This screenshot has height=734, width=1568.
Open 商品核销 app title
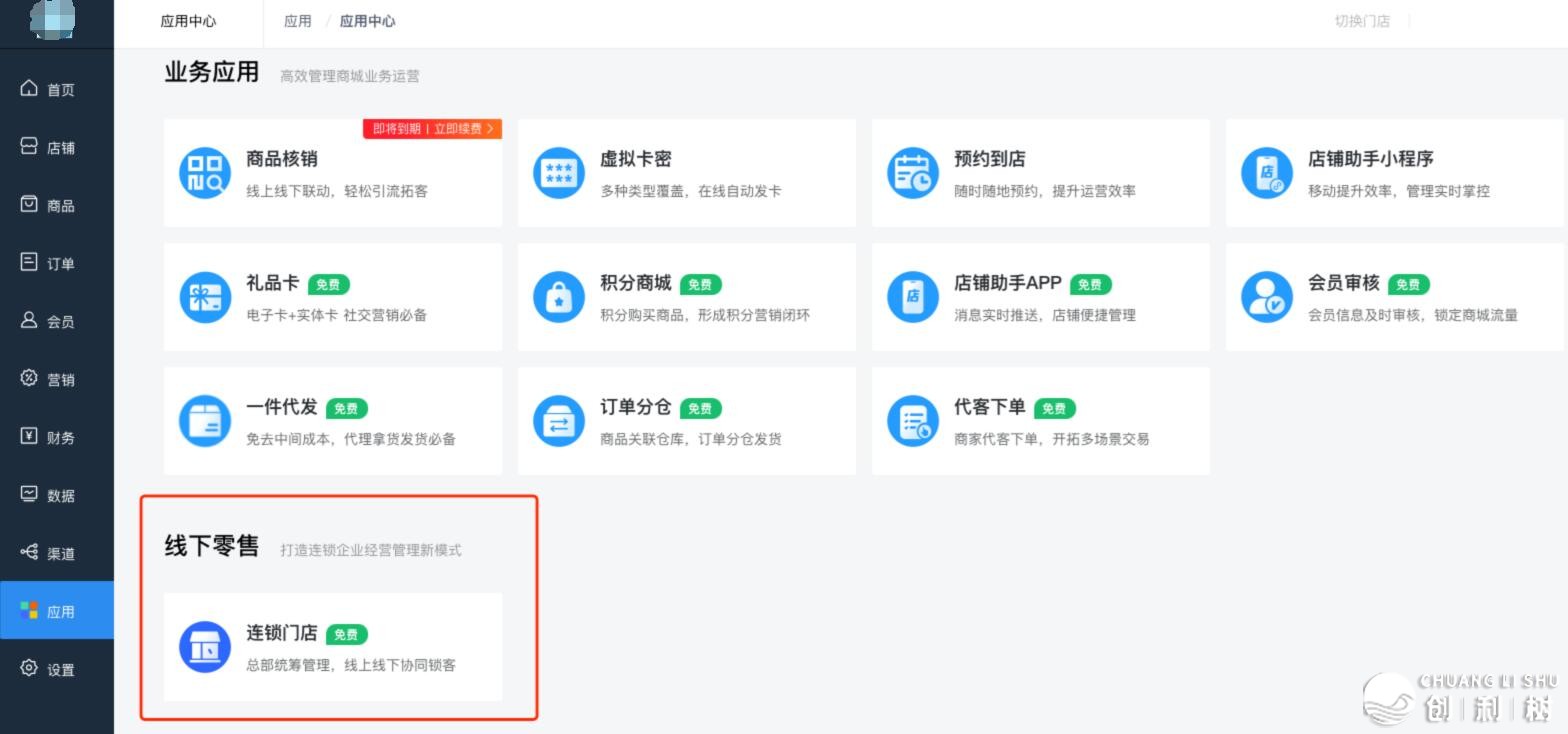point(282,159)
